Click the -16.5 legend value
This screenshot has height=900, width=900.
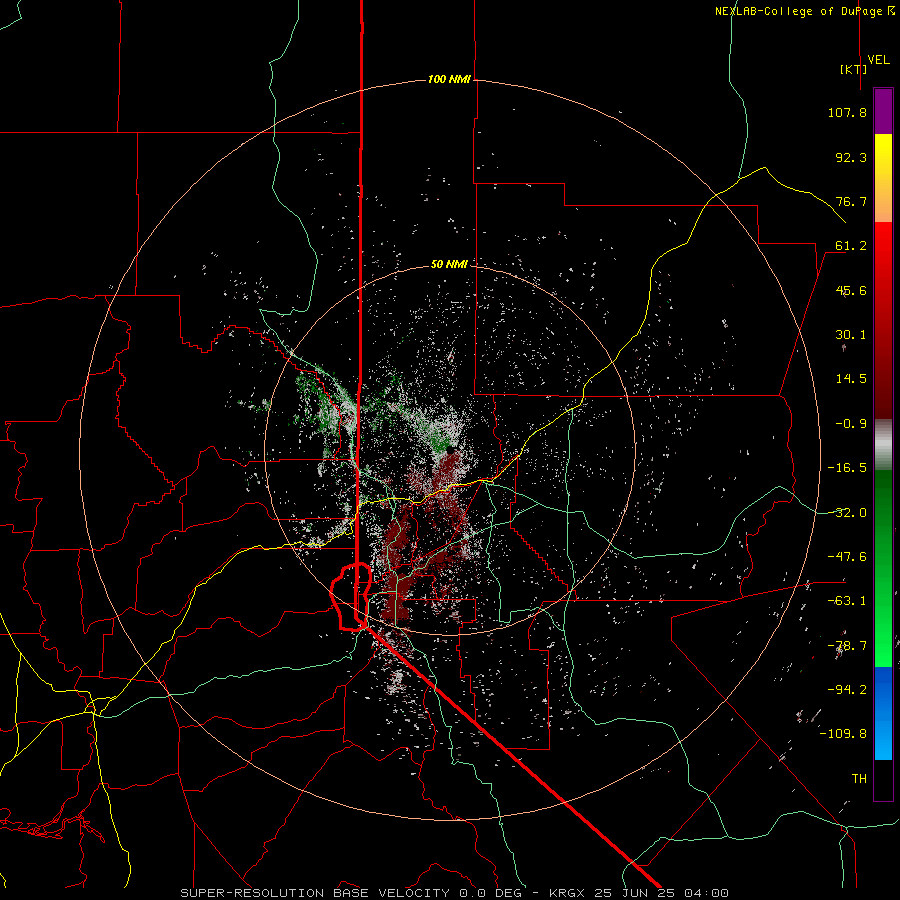click(x=847, y=468)
